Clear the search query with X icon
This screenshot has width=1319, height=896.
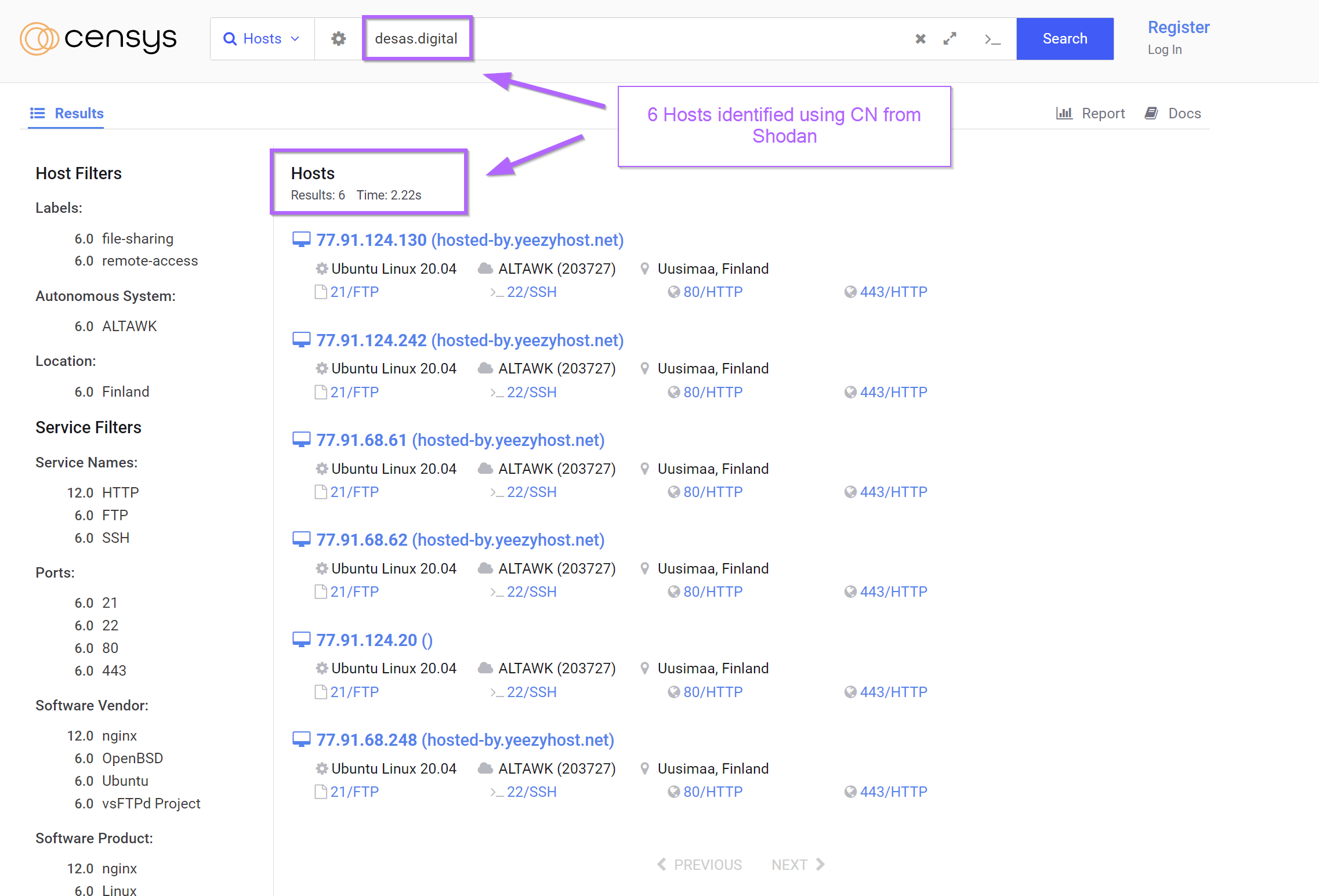tap(920, 39)
